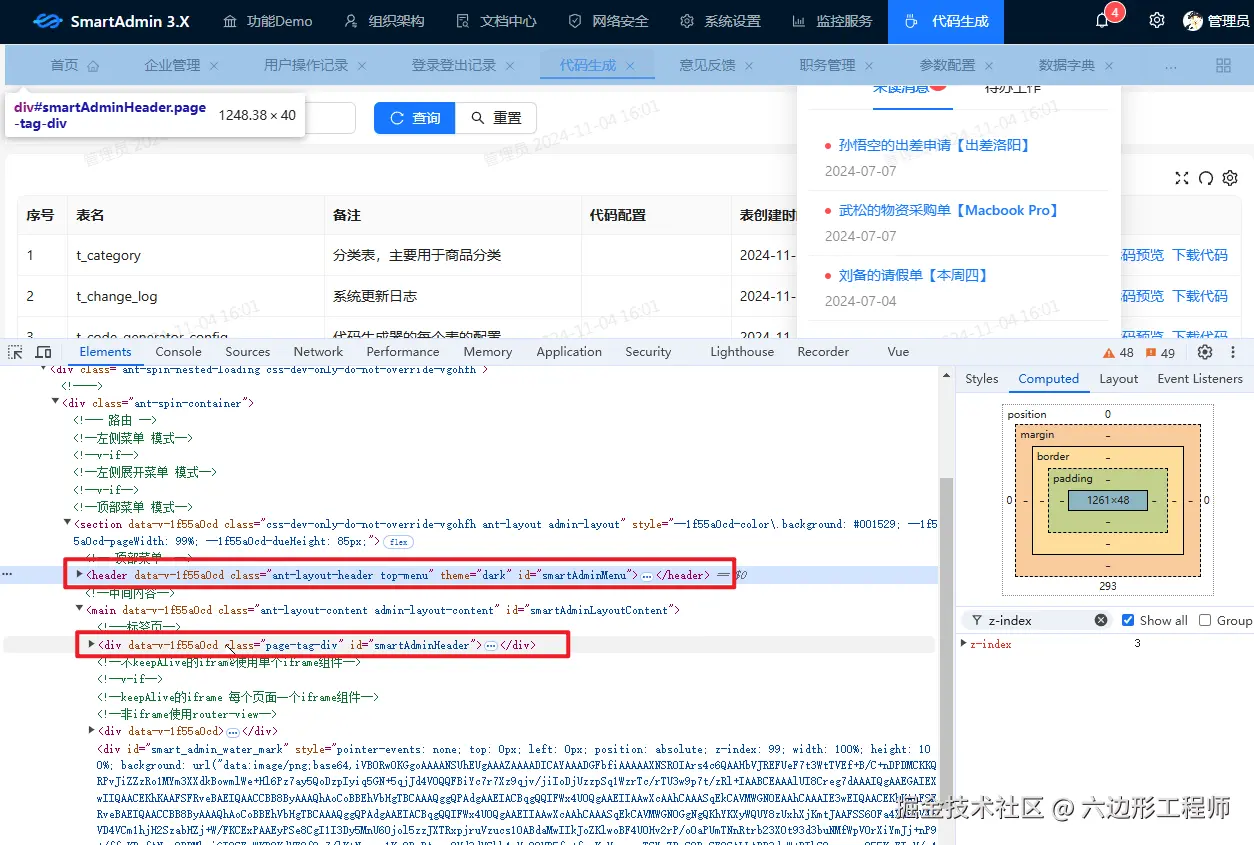The height and width of the screenshot is (845, 1254).
Task: Click the 重置 reset button
Action: coord(496,118)
